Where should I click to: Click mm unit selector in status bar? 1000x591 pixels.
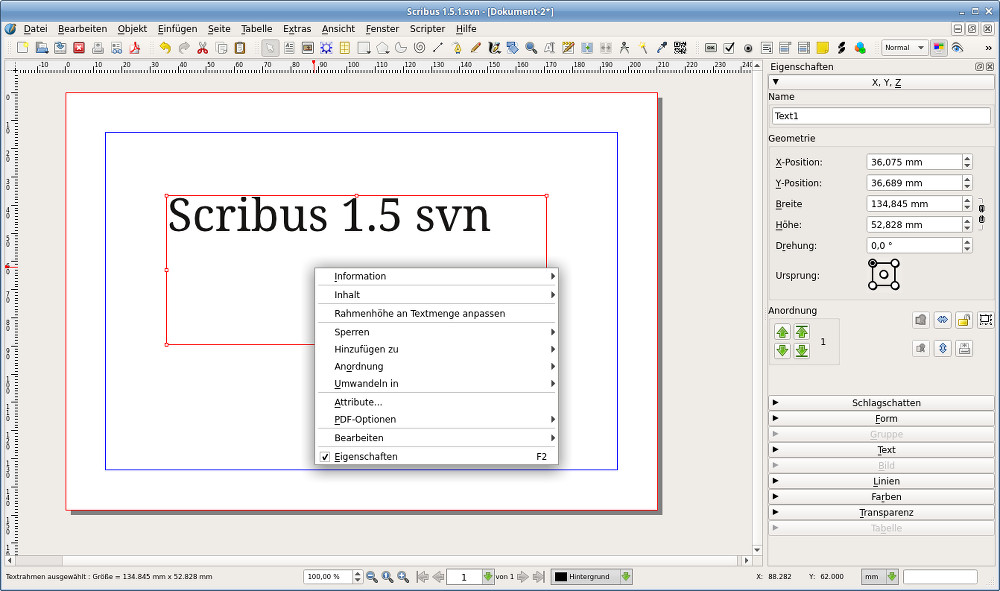(x=880, y=576)
